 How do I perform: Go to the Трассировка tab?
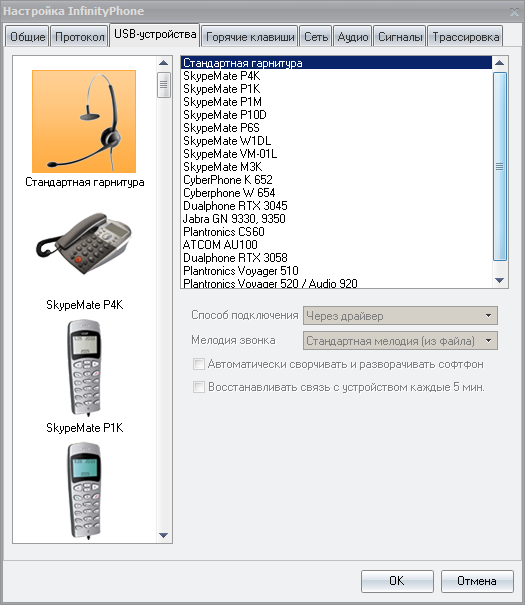[x=466, y=37]
